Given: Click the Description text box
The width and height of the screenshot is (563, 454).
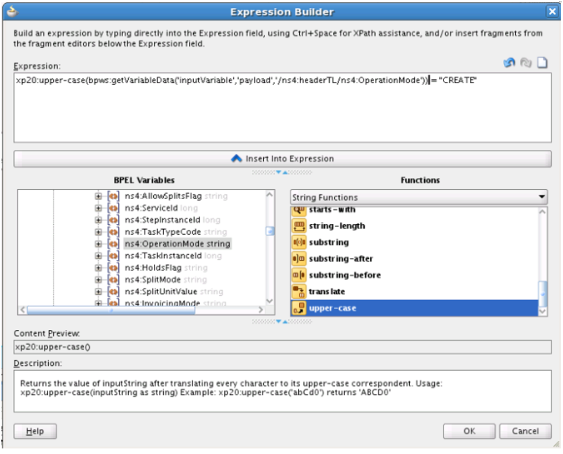Looking at the screenshot, I should pos(283,391).
